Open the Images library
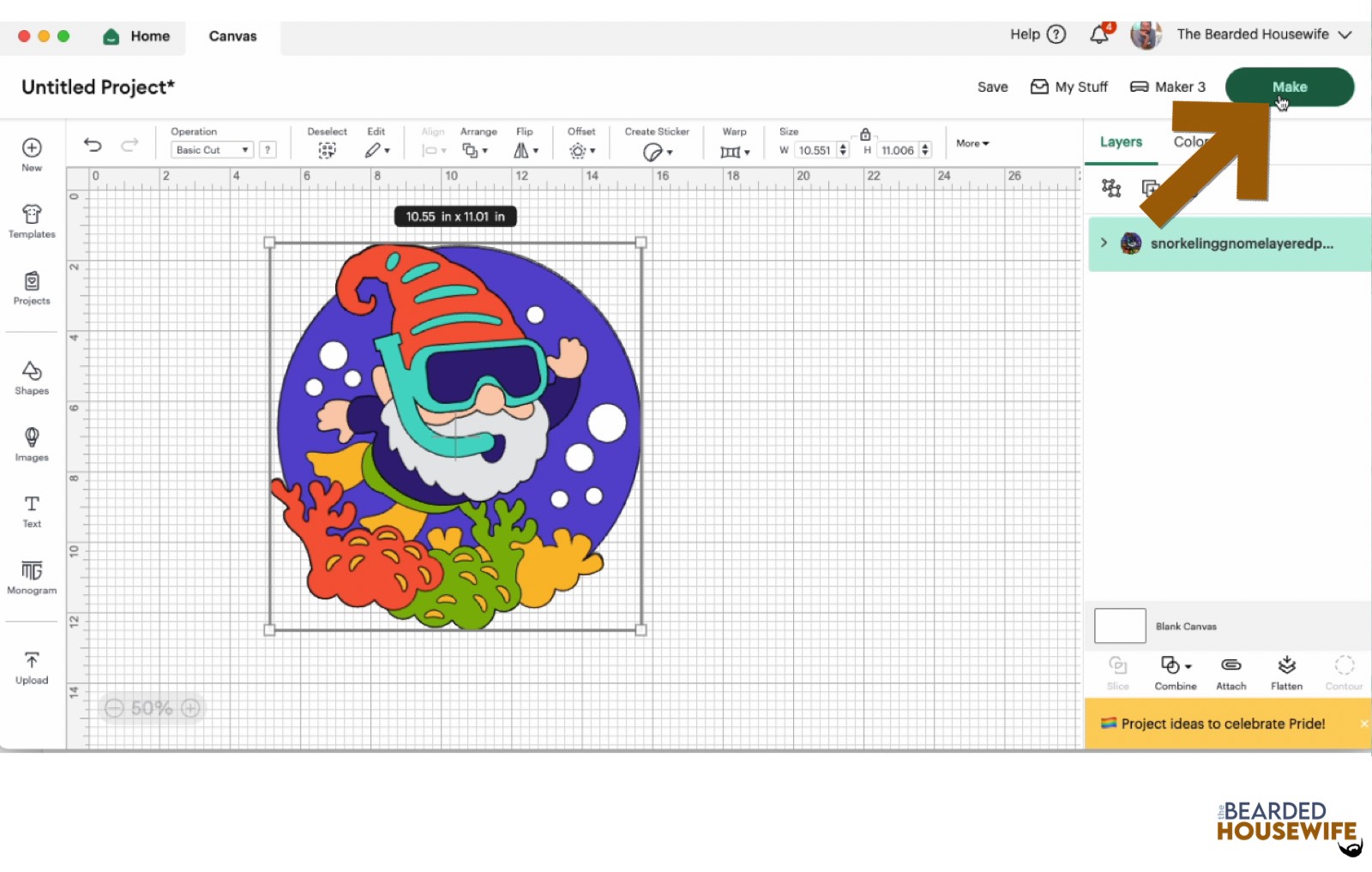Image resolution: width=1372 pixels, height=872 pixels. [32, 444]
